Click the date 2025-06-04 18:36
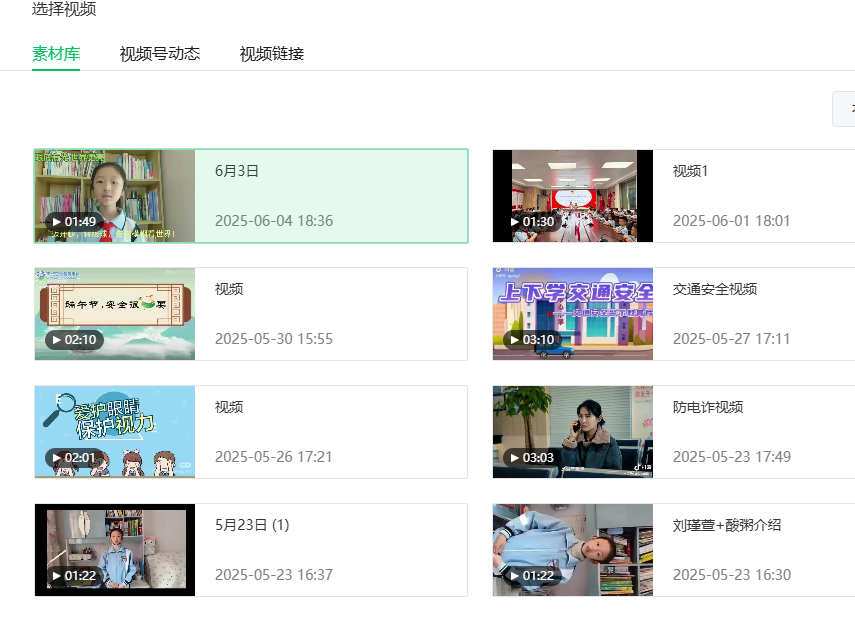Image resolution: width=855 pixels, height=640 pixels. pos(274,221)
